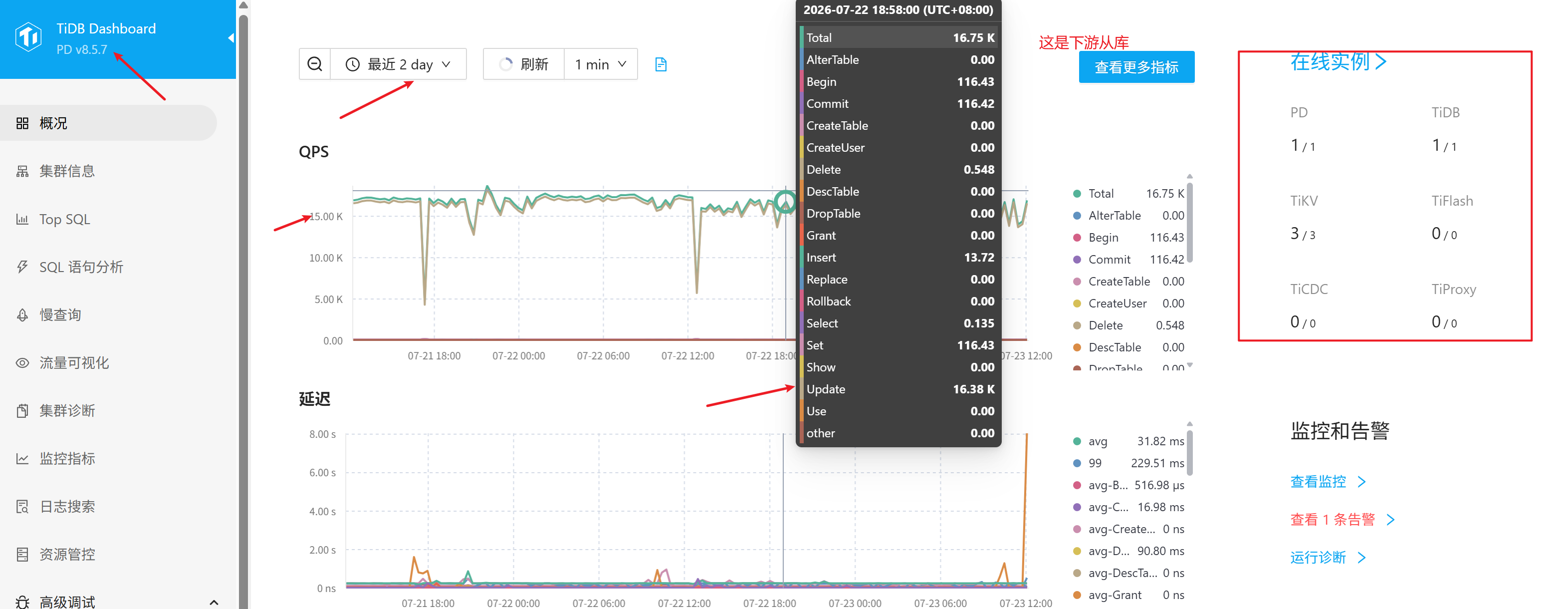Click the 集群信息 cluster icon
The image size is (1568, 609).
(22, 171)
